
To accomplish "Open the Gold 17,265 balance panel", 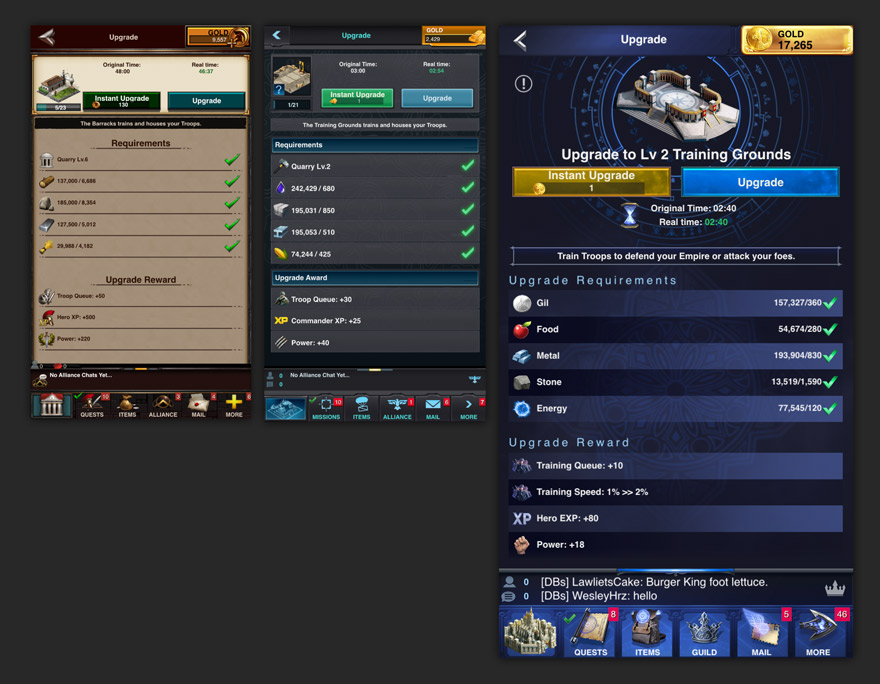I will pos(797,40).
